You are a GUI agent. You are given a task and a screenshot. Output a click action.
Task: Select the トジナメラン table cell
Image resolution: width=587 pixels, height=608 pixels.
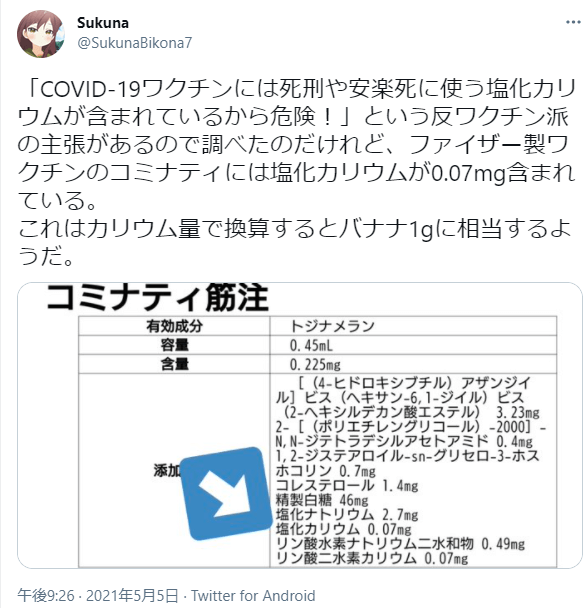click(413, 326)
